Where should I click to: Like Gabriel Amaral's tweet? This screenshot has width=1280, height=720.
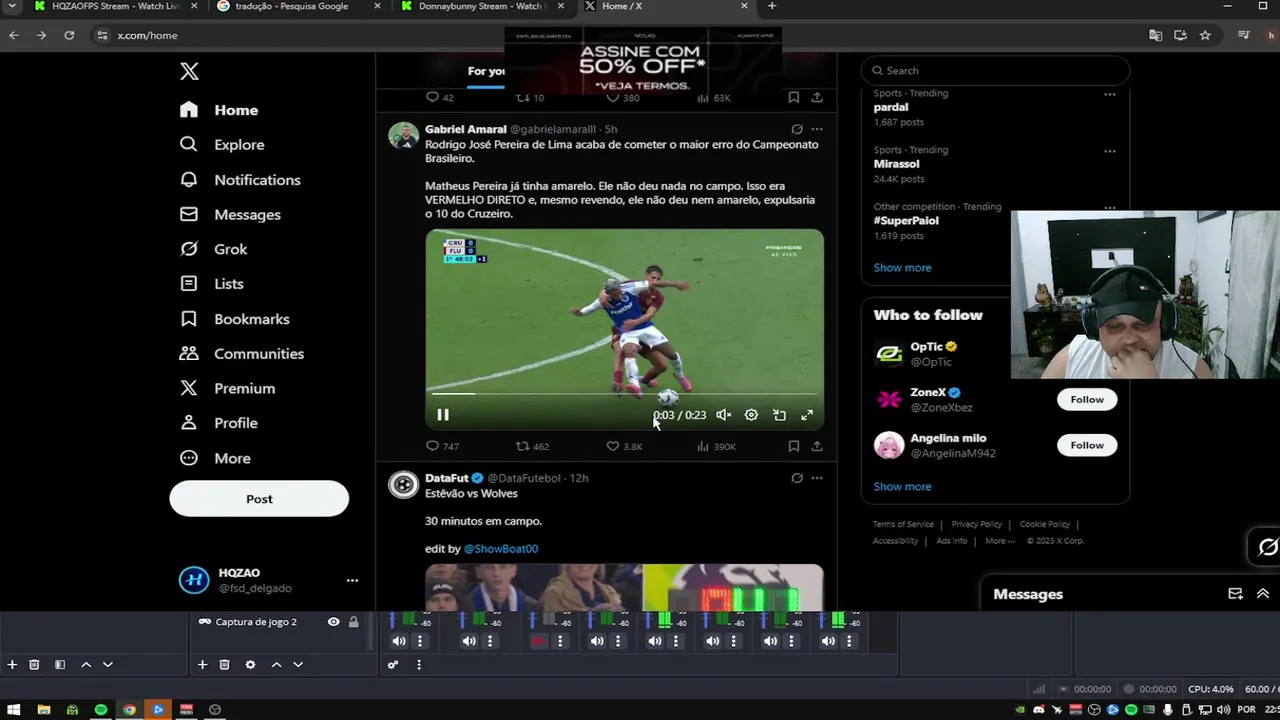tap(624, 446)
